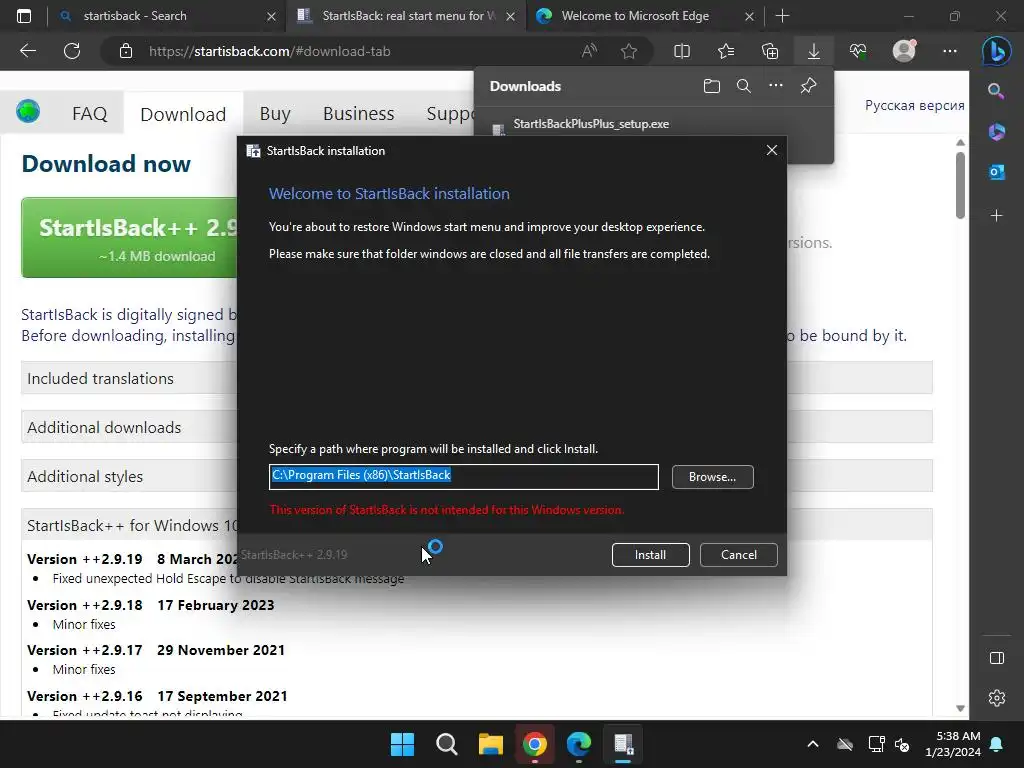Click the page vertical scrollbar thumb

tap(960, 184)
